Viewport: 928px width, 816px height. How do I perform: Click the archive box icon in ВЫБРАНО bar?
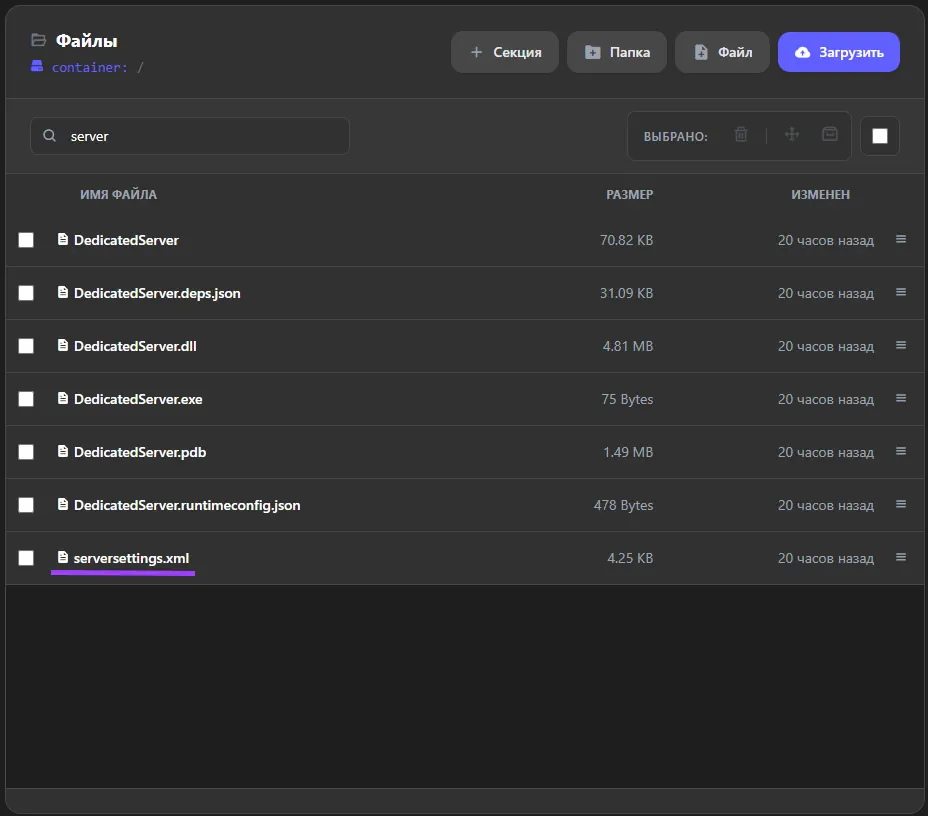point(830,134)
